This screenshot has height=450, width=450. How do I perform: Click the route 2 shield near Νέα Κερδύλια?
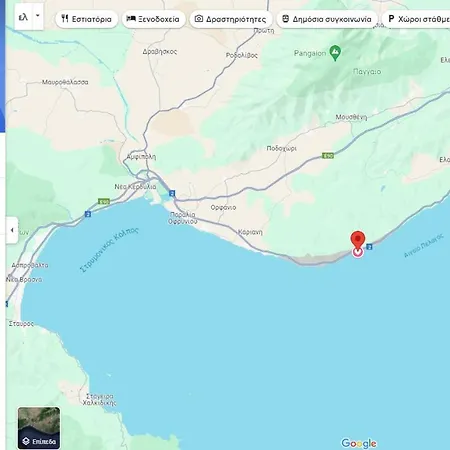[172, 193]
